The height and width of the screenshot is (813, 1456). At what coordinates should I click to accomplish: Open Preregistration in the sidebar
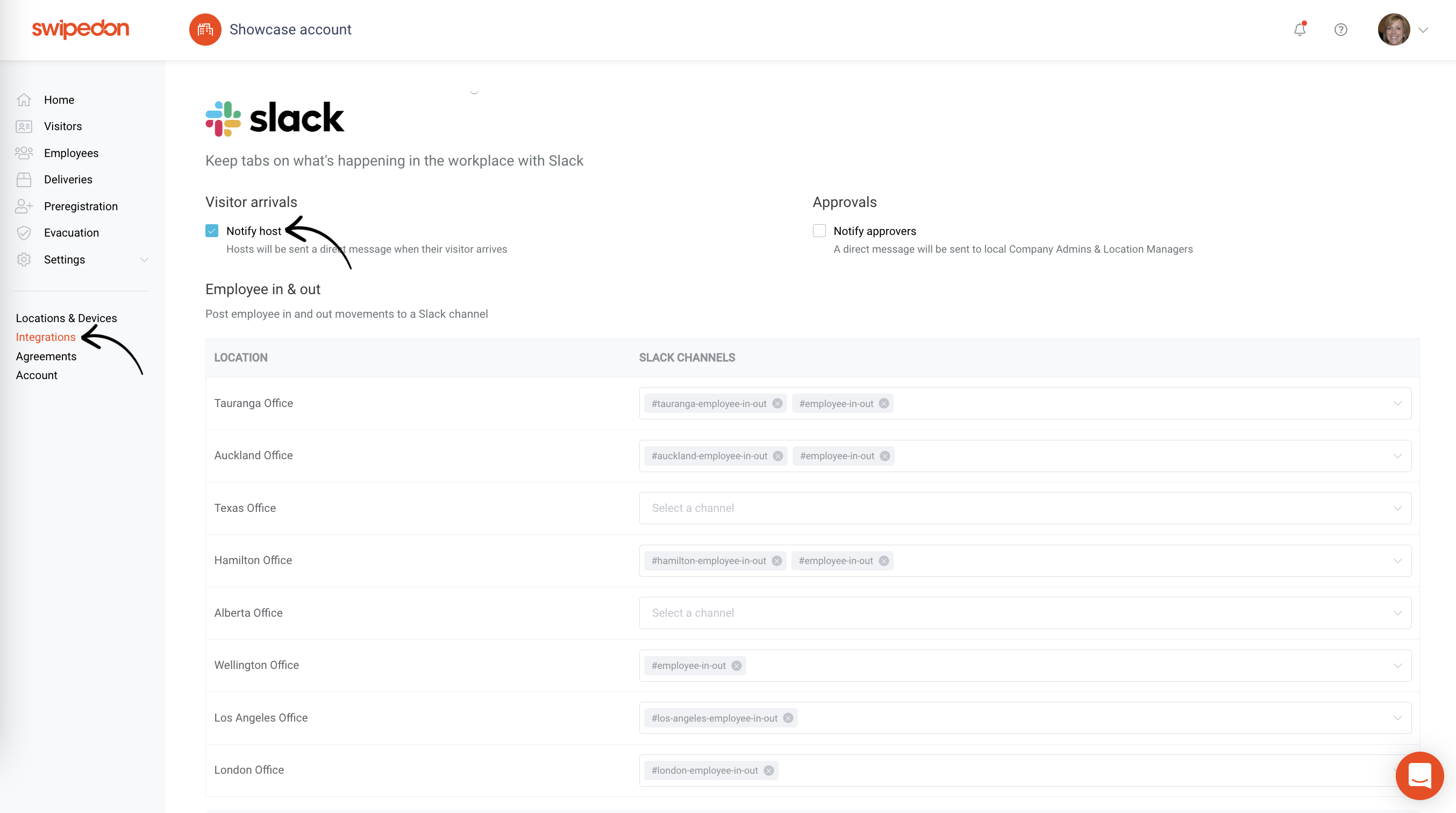pos(81,206)
